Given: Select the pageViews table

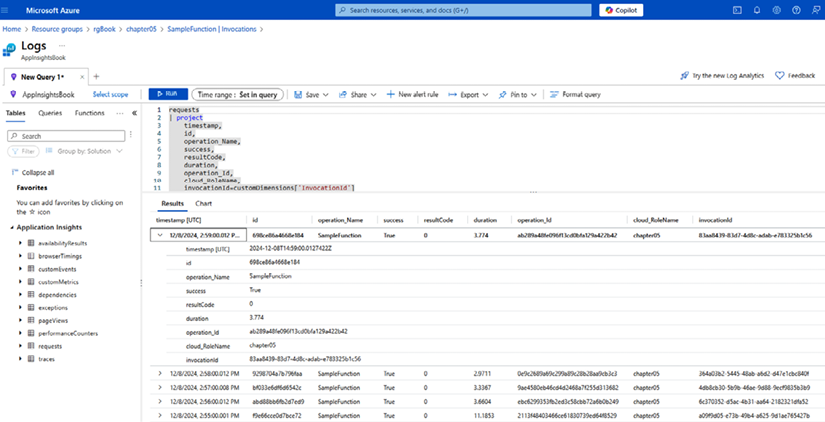Looking at the screenshot, I should 53,320.
